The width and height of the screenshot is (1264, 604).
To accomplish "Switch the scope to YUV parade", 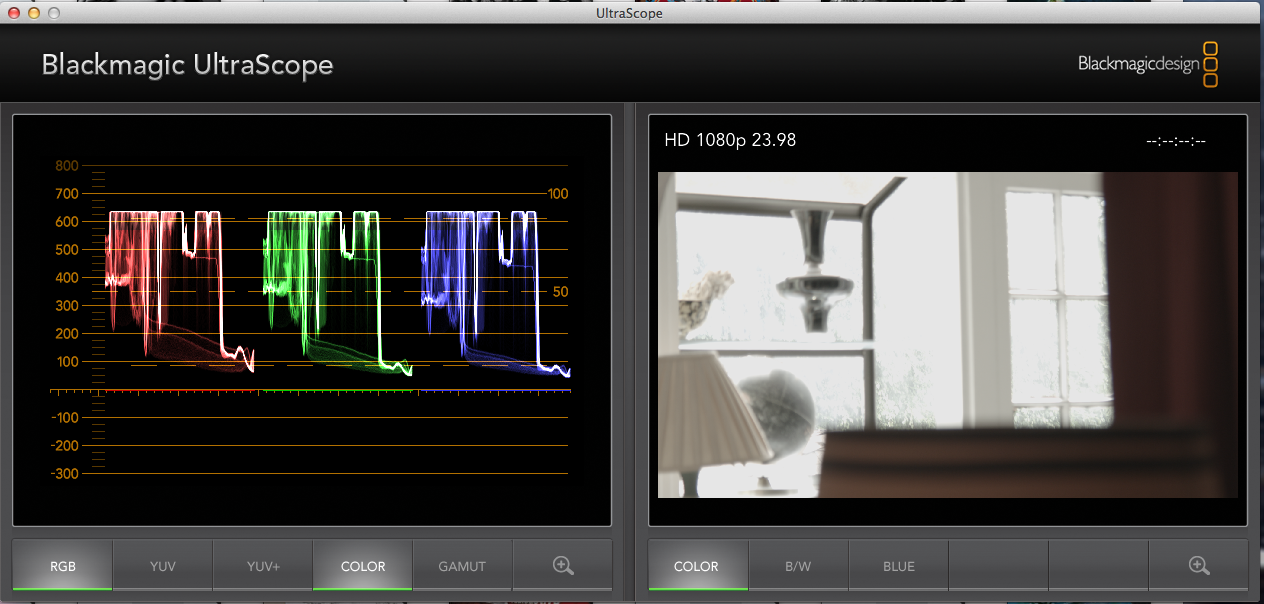I will [x=163, y=566].
